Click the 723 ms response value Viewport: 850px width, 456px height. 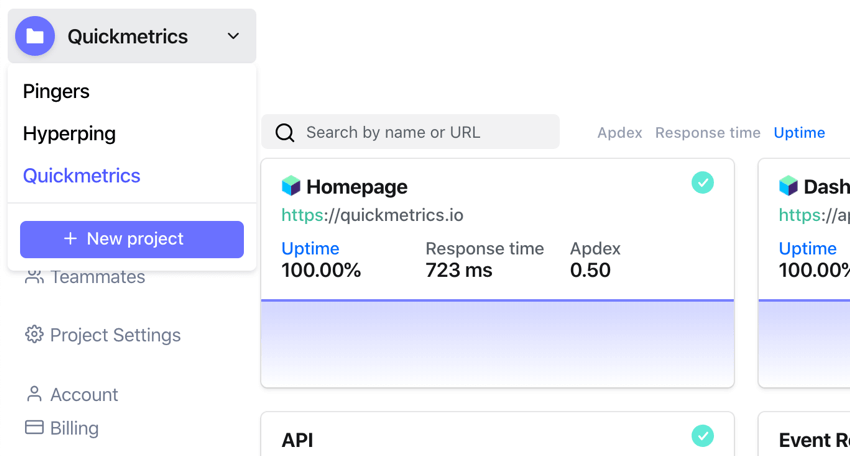coord(459,270)
